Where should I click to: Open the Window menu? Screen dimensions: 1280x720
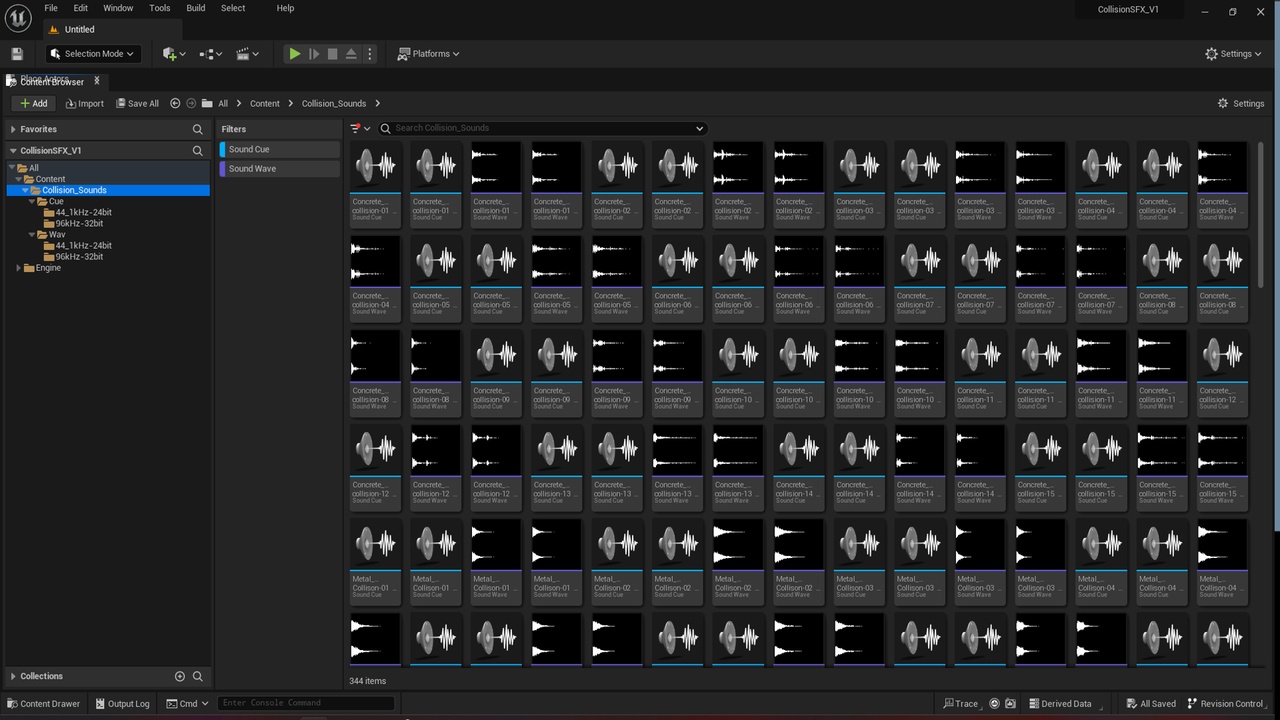coord(118,8)
